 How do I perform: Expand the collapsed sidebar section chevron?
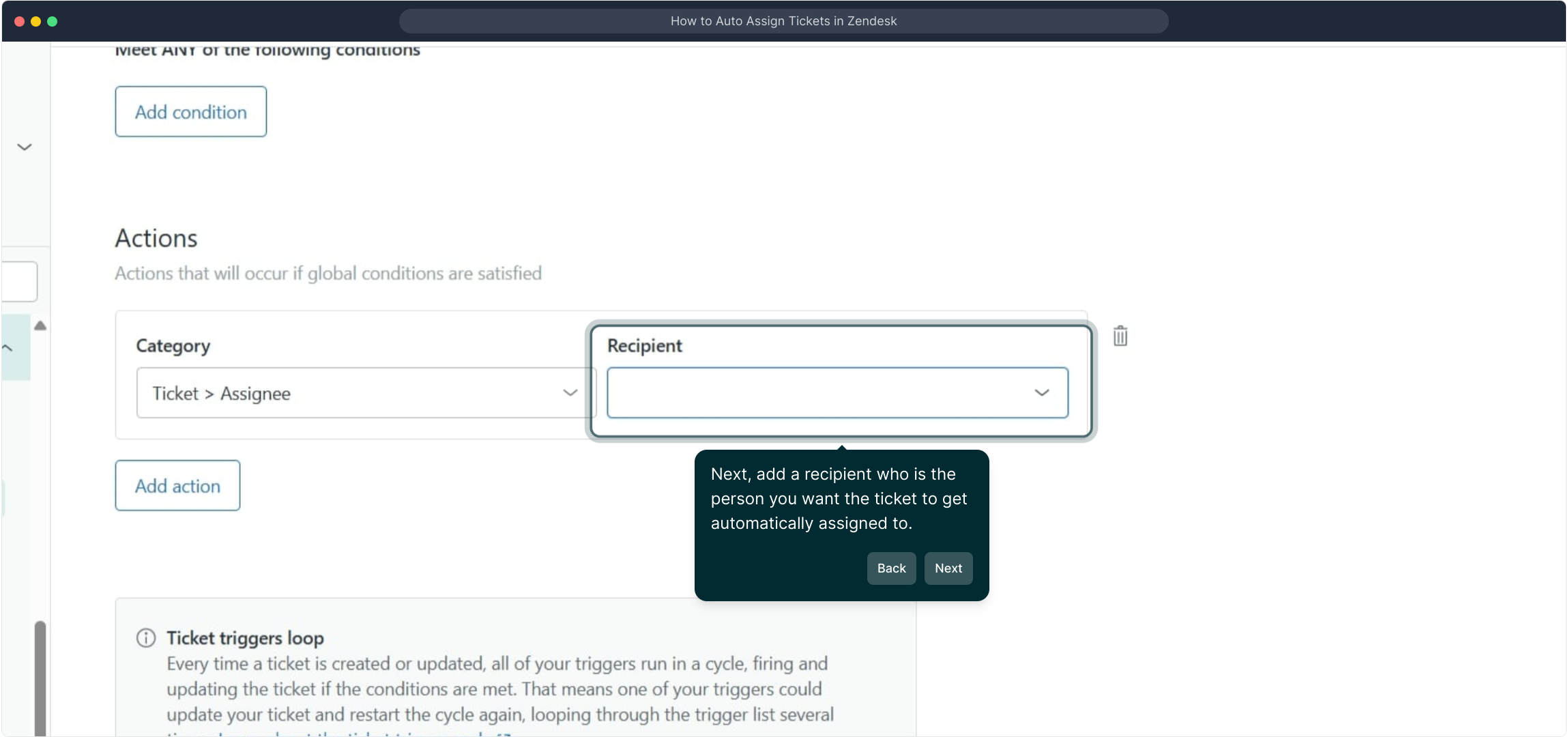pos(25,147)
